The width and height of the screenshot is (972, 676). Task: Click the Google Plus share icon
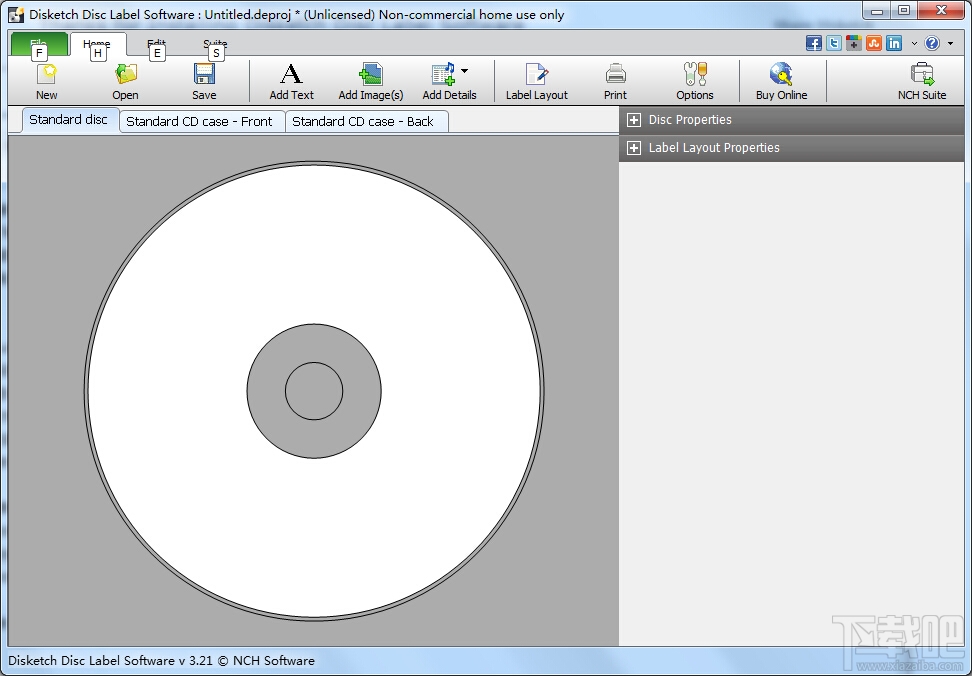(854, 43)
